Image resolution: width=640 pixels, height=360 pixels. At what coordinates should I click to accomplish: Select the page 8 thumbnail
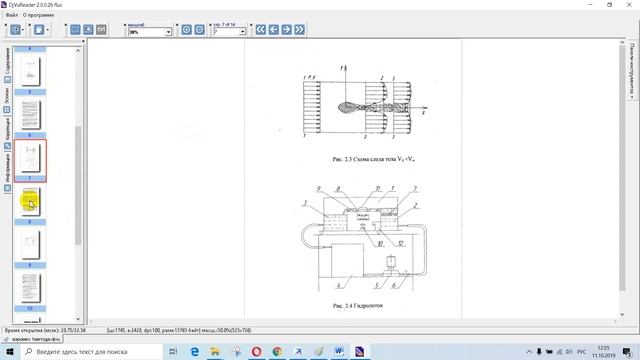tap(30, 202)
